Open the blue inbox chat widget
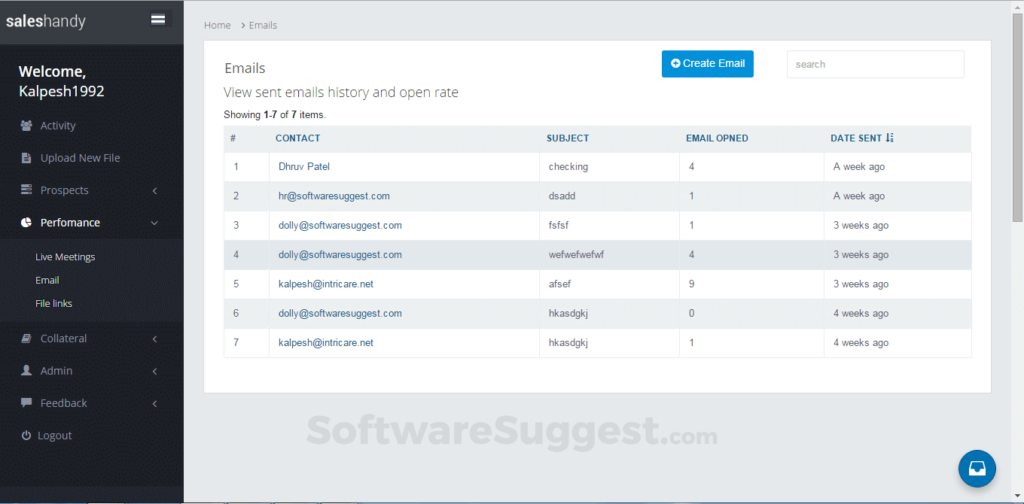The width and height of the screenshot is (1024, 504). pyautogui.click(x=977, y=467)
